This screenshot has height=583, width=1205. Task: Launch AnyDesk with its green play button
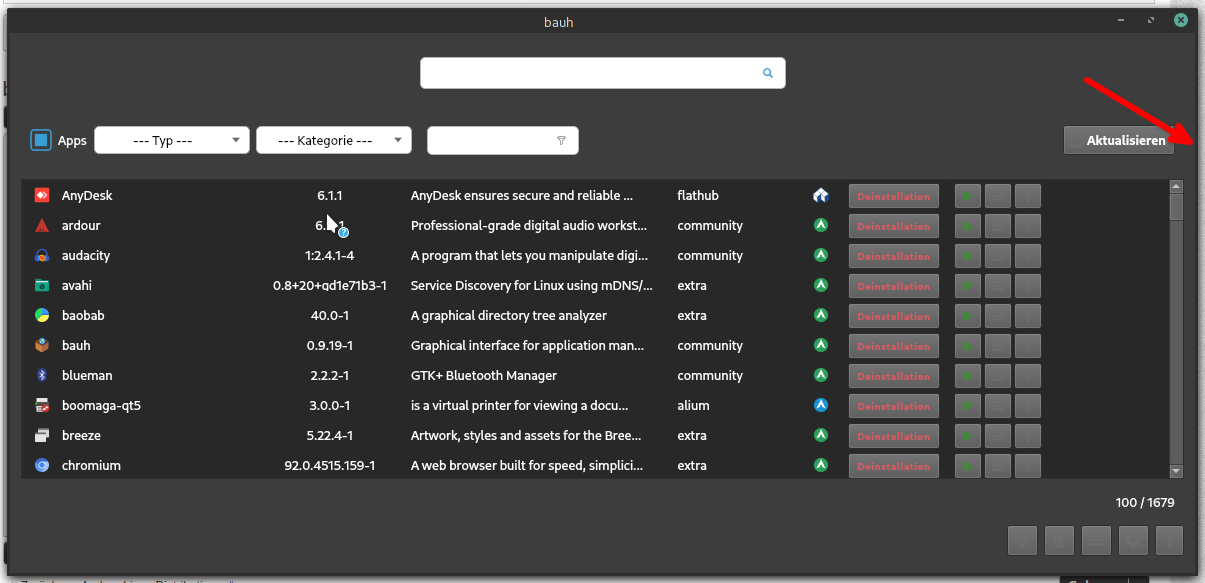(x=968, y=196)
